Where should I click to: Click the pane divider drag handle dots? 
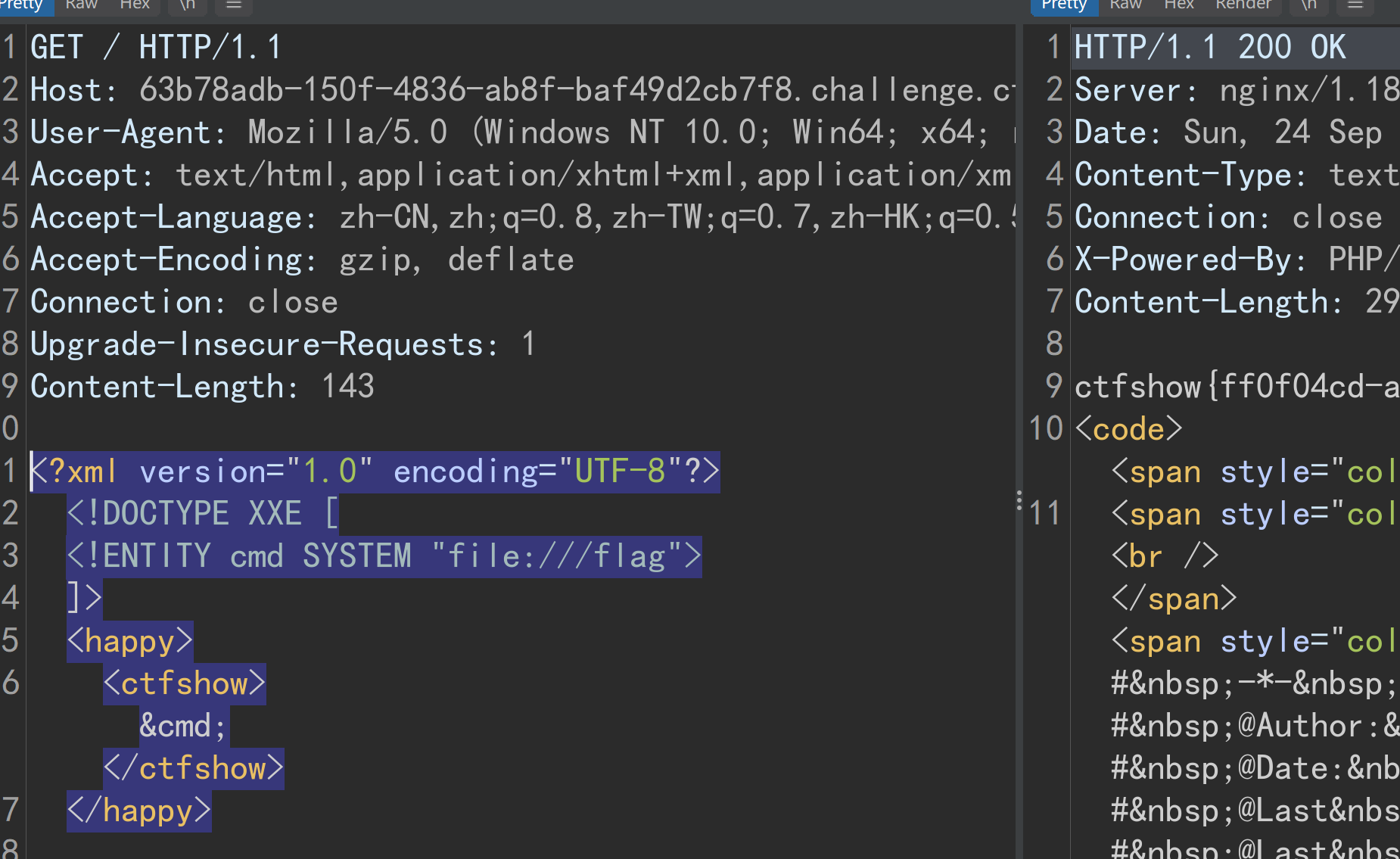click(1019, 500)
